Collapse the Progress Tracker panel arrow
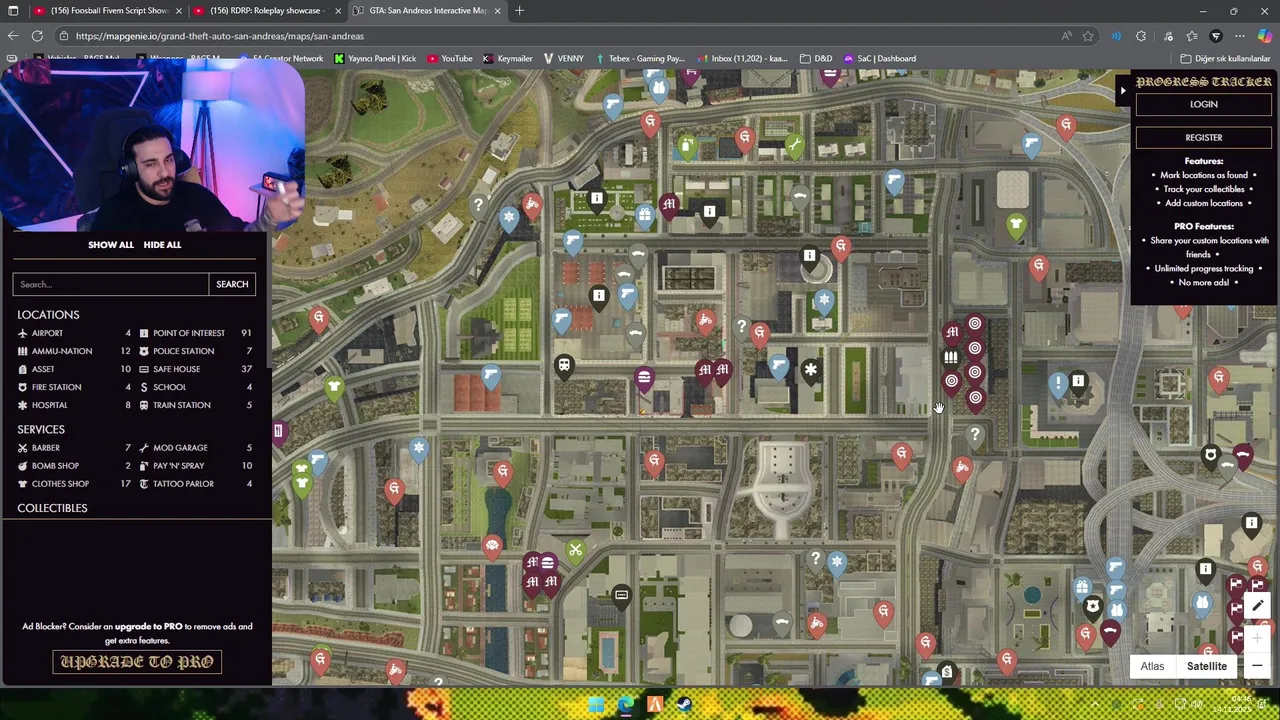The width and height of the screenshot is (1280, 720). pos(1122,91)
